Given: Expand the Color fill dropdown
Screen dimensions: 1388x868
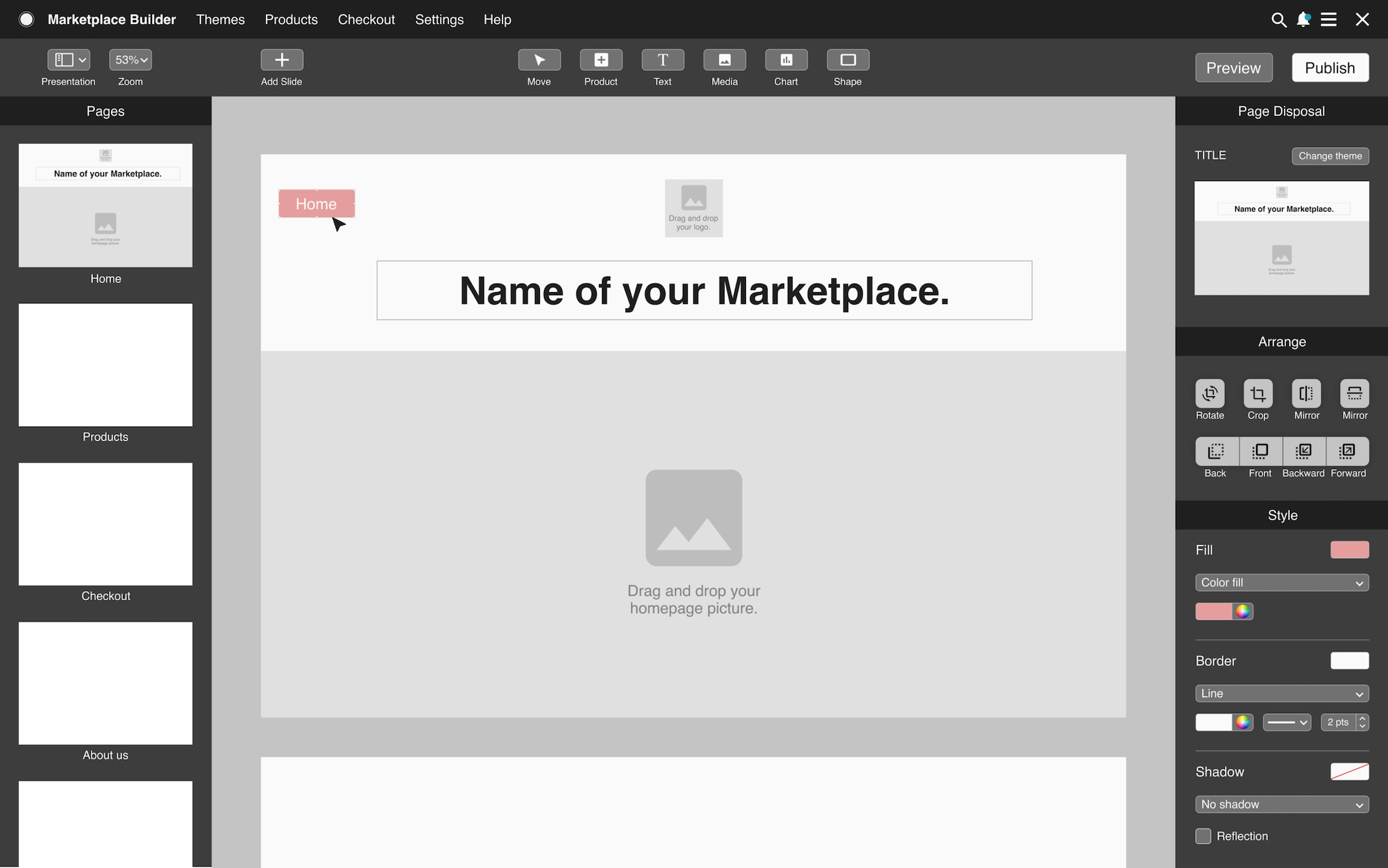Looking at the screenshot, I should pos(1281,583).
